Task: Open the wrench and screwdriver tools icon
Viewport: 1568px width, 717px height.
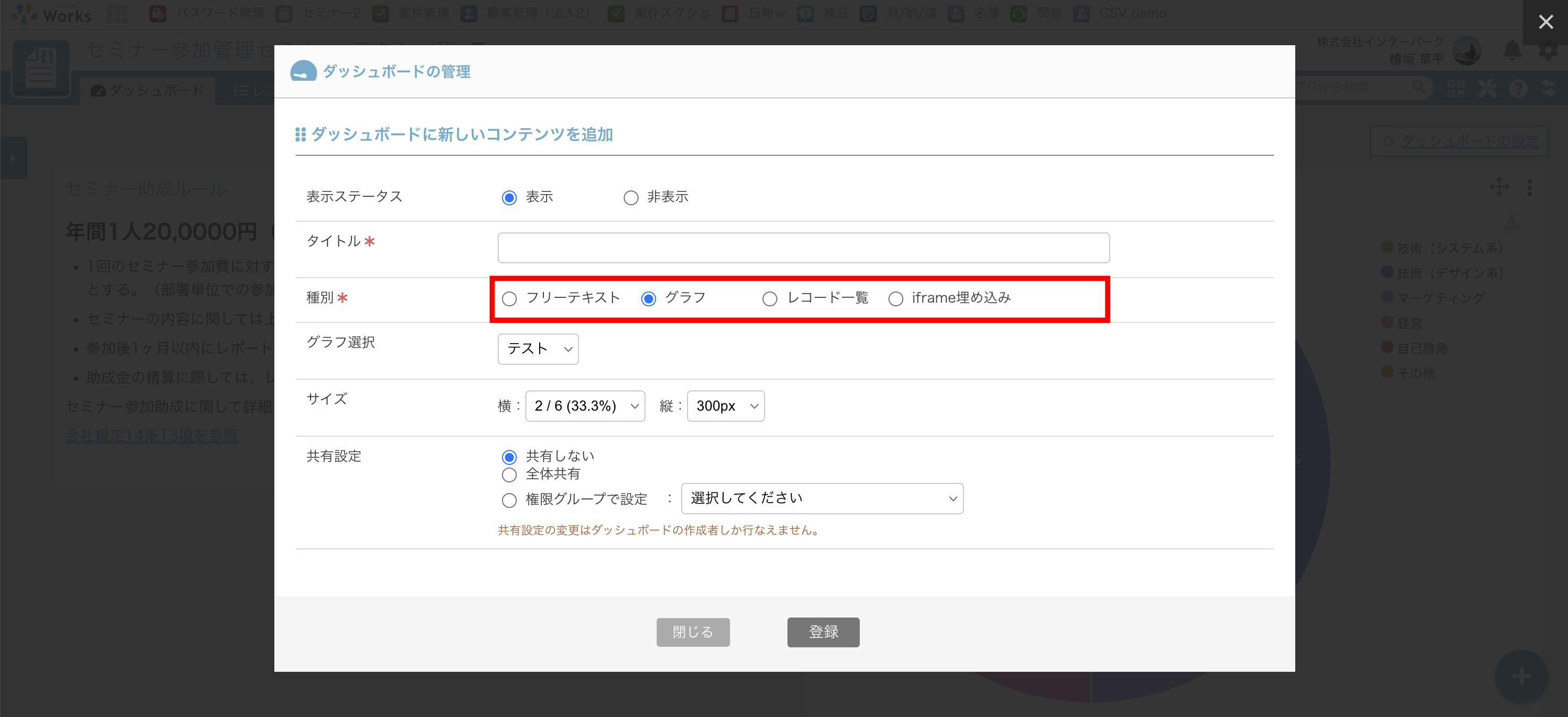Action: tap(1487, 88)
